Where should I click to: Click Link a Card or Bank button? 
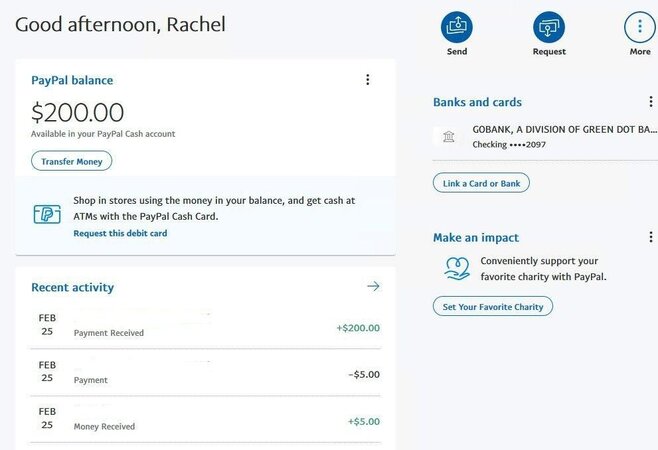tap(481, 183)
